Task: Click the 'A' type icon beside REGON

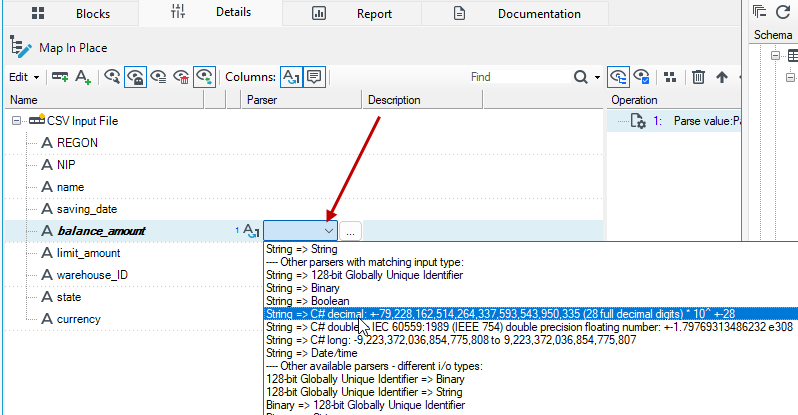Action: tap(47, 143)
